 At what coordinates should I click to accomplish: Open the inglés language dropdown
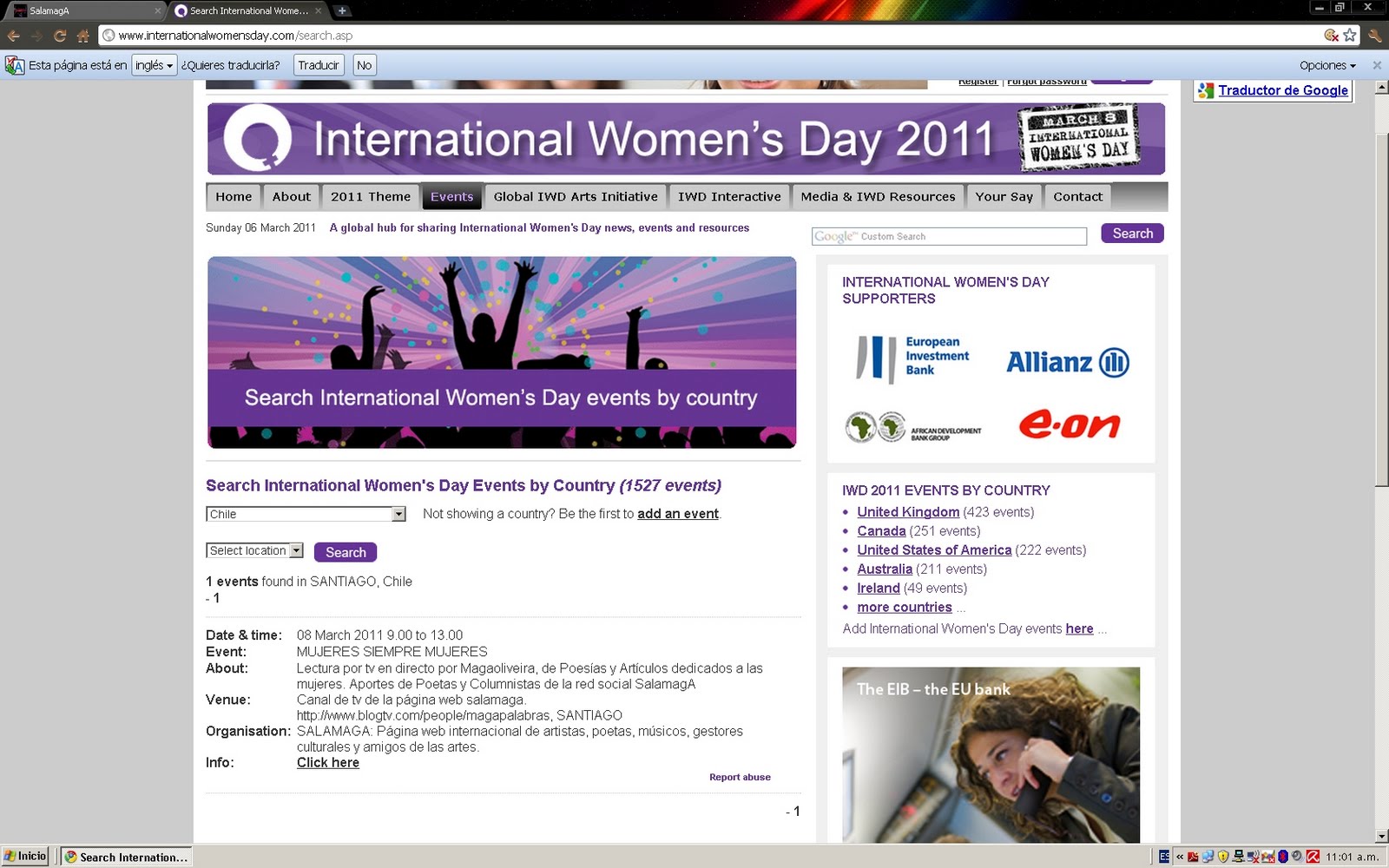coord(155,65)
